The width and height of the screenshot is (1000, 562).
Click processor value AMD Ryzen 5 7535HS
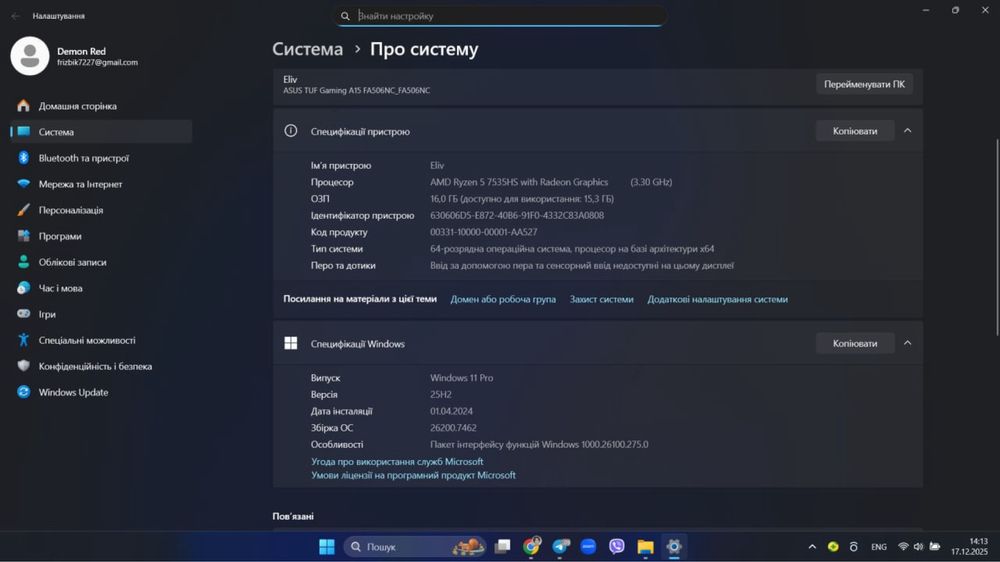(x=518, y=182)
